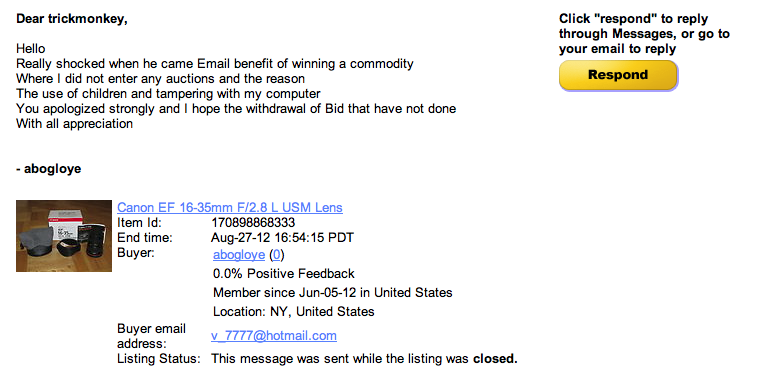Image resolution: width=758 pixels, height=381 pixels.
Task: Click the "0.0% Positive Feedback" text
Action: (284, 274)
